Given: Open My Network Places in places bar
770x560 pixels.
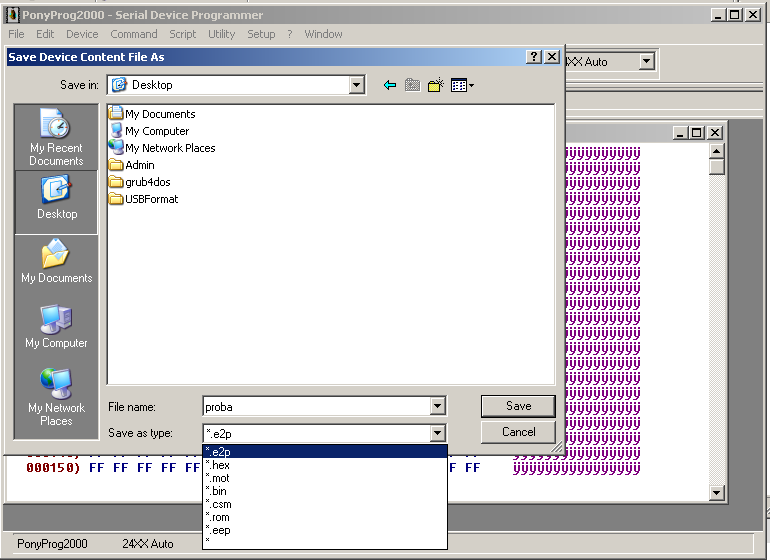Looking at the screenshot, I should 56,397.
